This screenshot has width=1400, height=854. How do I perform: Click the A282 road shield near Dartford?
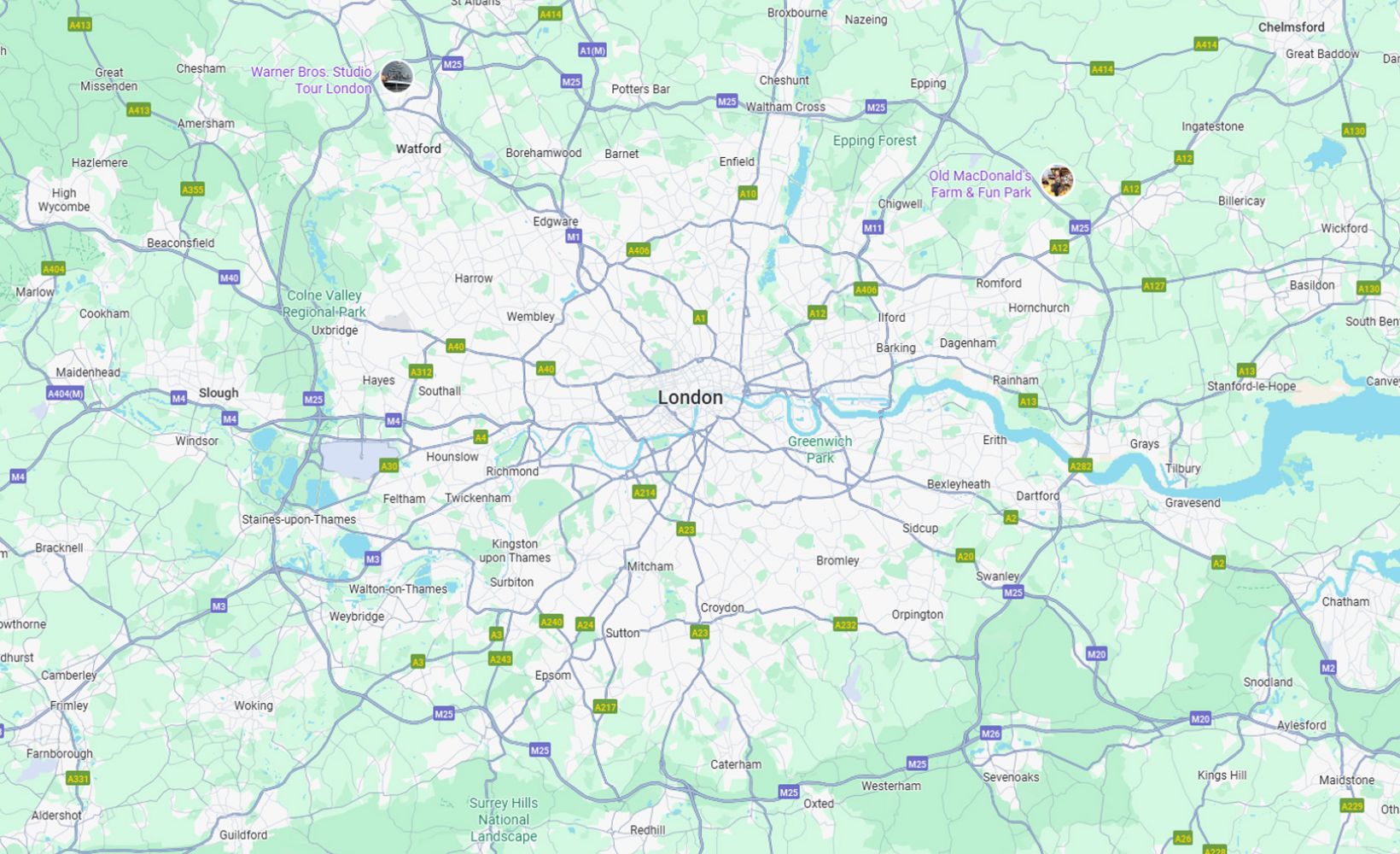pyautogui.click(x=1081, y=466)
